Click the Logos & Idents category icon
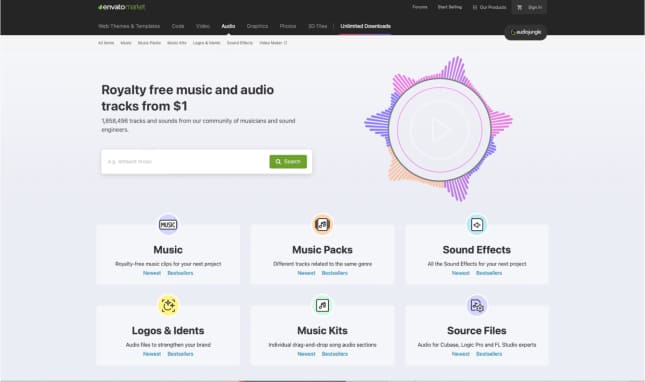Image resolution: width=645 pixels, height=382 pixels. (168, 306)
